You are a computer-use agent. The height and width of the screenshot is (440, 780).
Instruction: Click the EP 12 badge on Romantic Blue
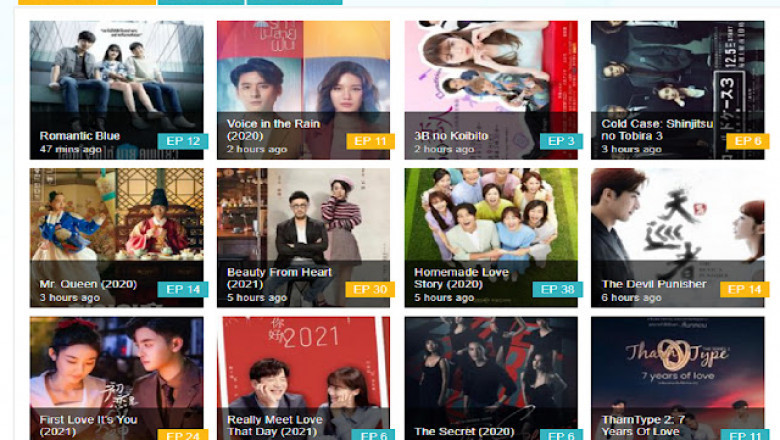click(x=183, y=141)
